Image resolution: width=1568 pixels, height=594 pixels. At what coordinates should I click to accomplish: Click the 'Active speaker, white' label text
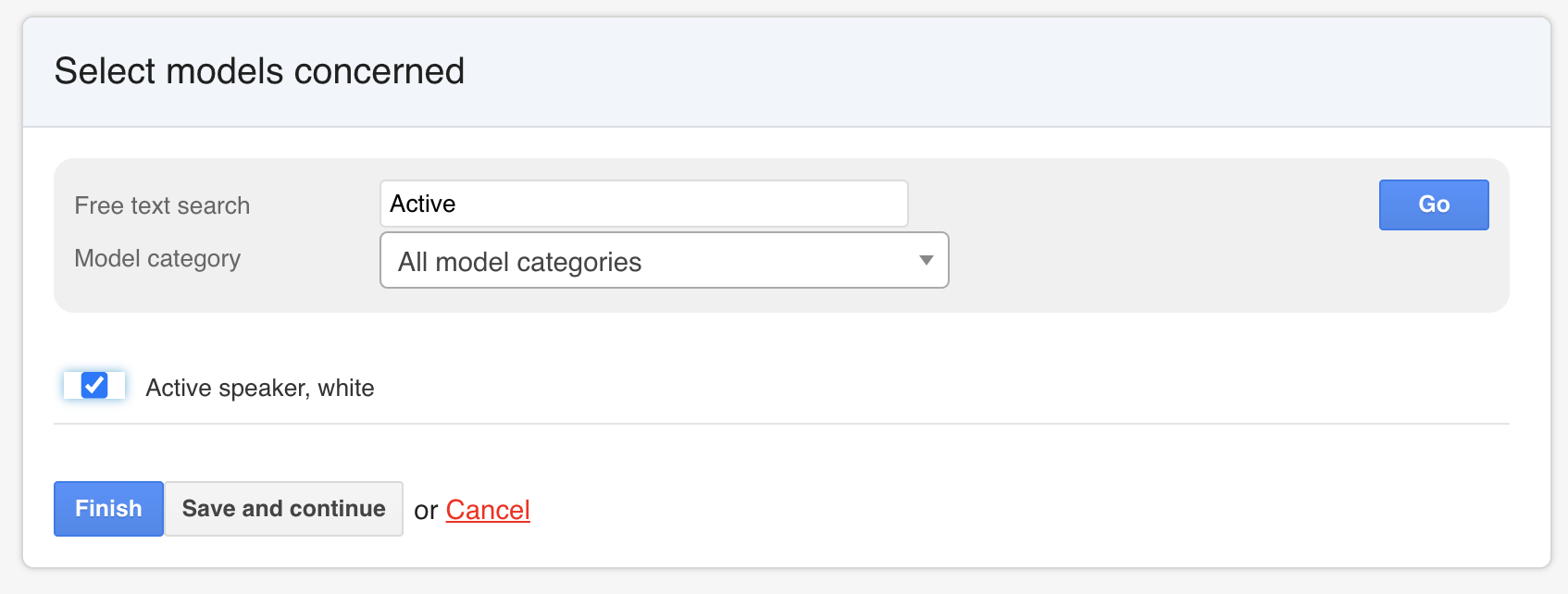tap(259, 388)
